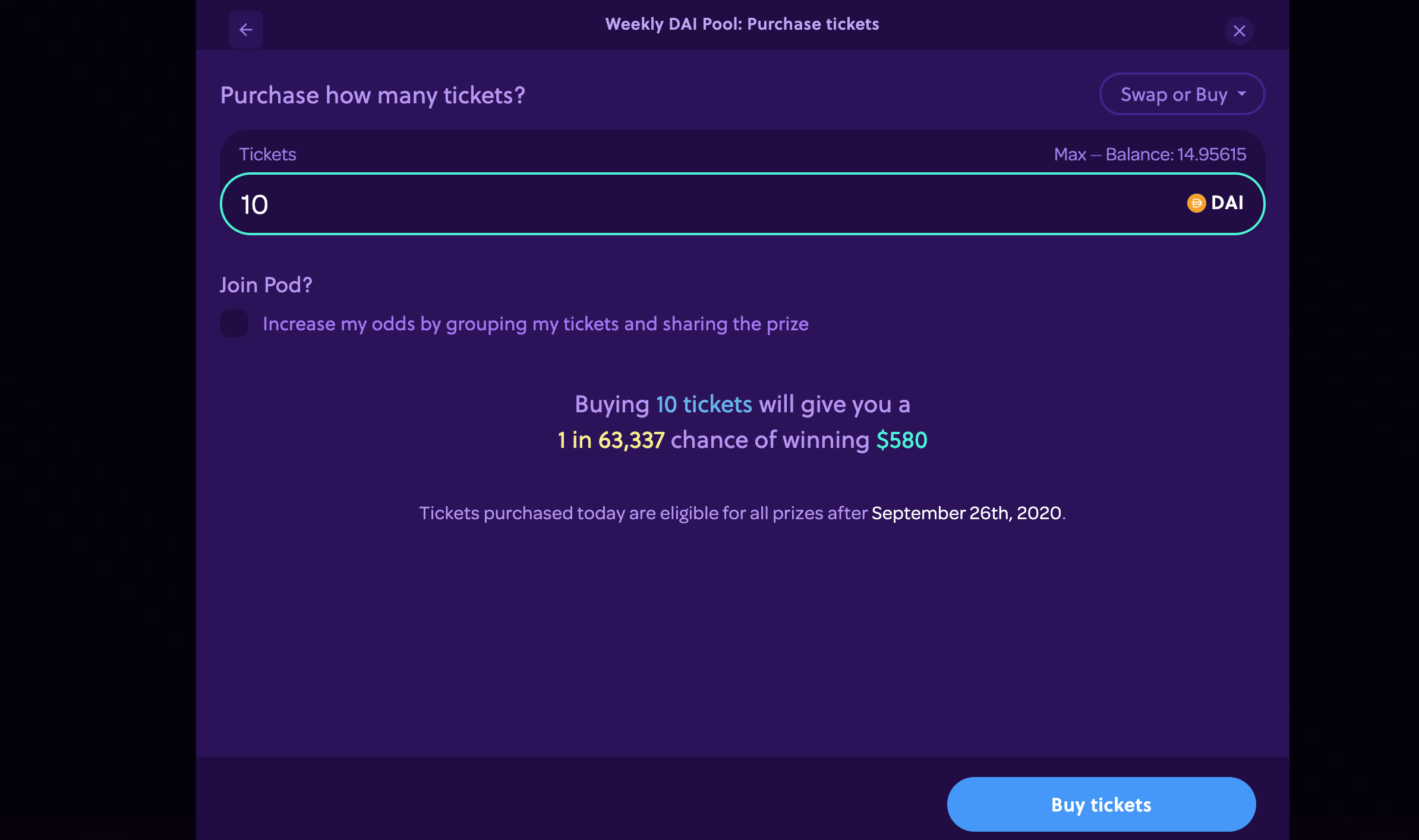The width and height of the screenshot is (1419, 840).
Task: Click the 'Join Pod?' heading
Action: [x=266, y=285]
